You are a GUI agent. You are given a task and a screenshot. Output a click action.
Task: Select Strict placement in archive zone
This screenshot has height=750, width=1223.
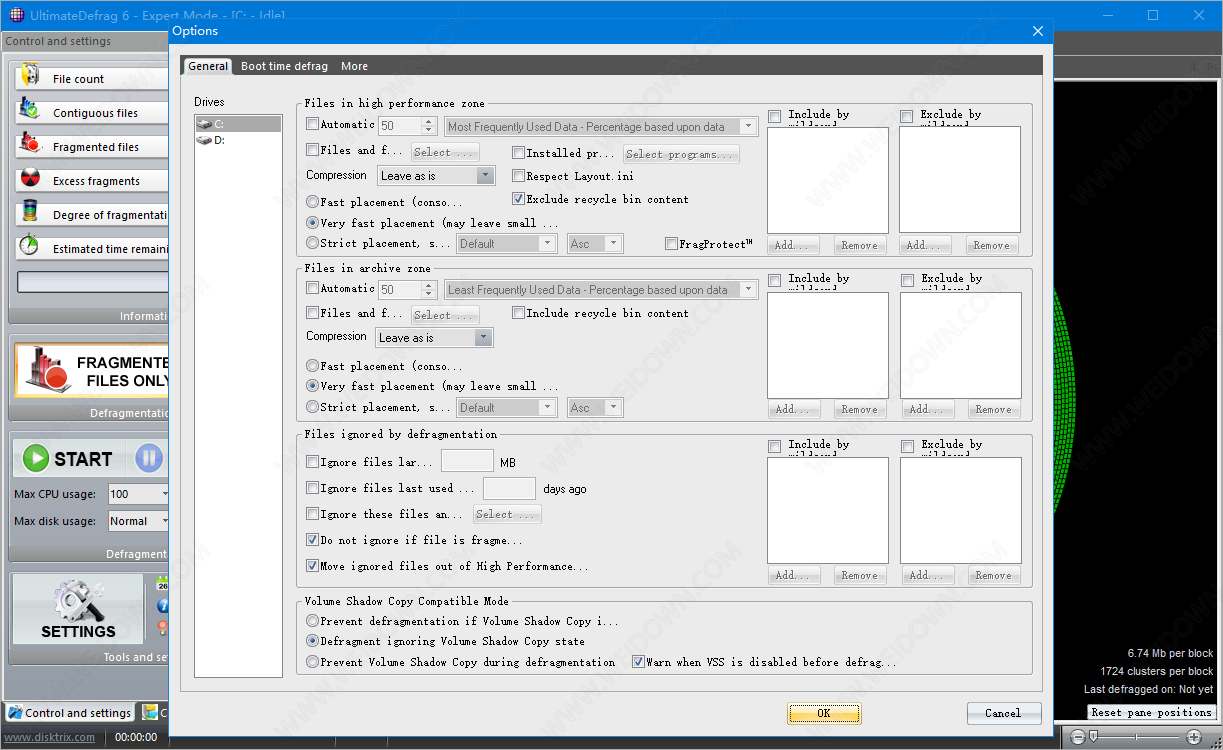[312, 407]
